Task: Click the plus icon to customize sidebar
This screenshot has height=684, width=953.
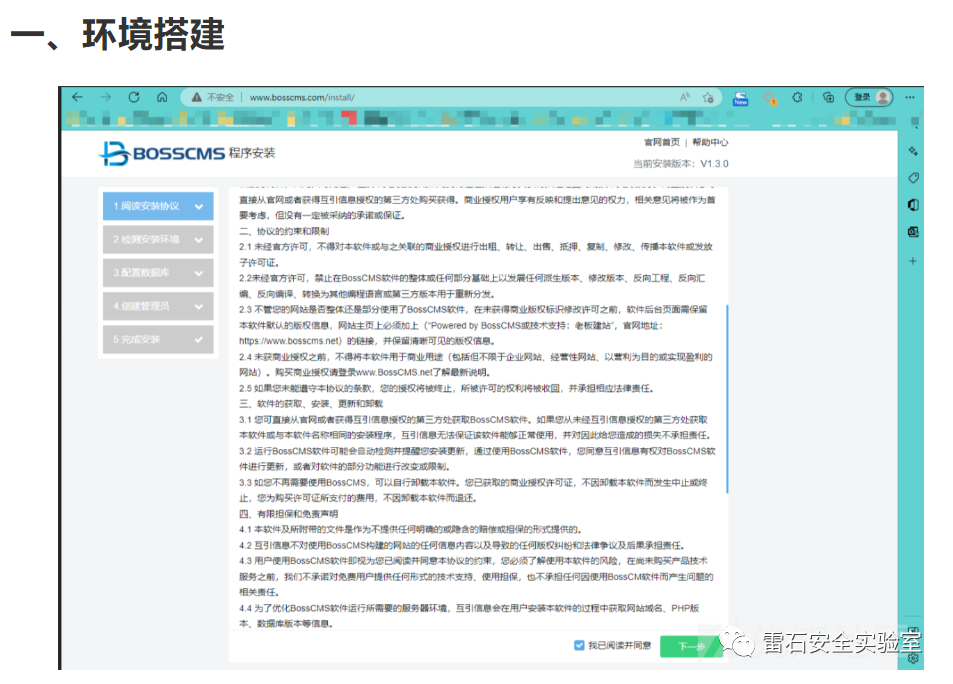Action: (x=913, y=261)
